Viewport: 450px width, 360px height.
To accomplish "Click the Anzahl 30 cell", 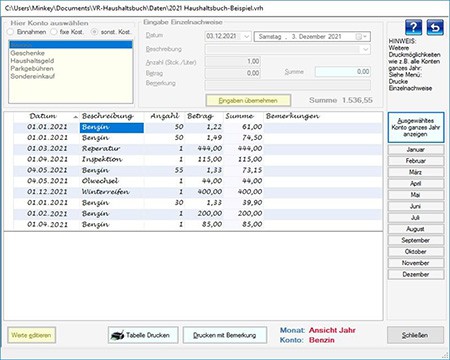I will (x=164, y=203).
